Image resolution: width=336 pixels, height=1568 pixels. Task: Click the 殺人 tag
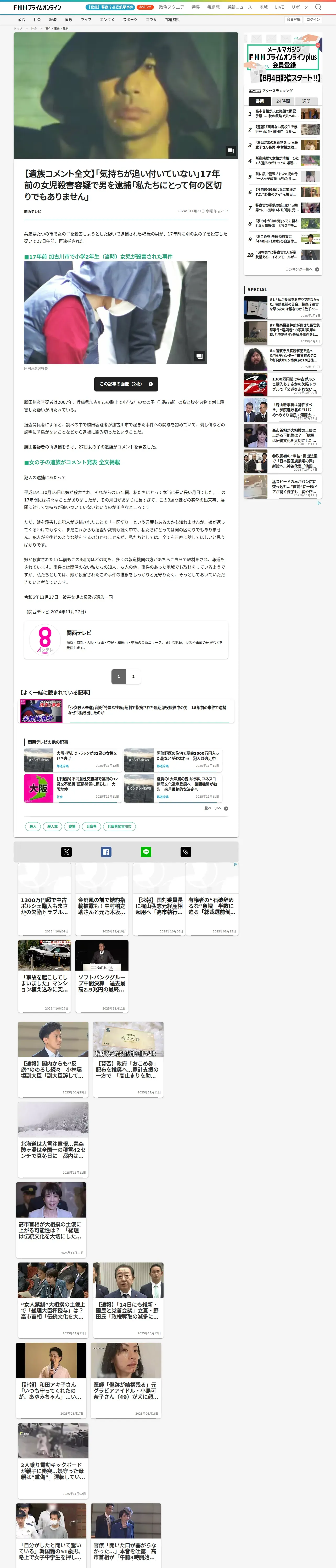click(x=33, y=827)
